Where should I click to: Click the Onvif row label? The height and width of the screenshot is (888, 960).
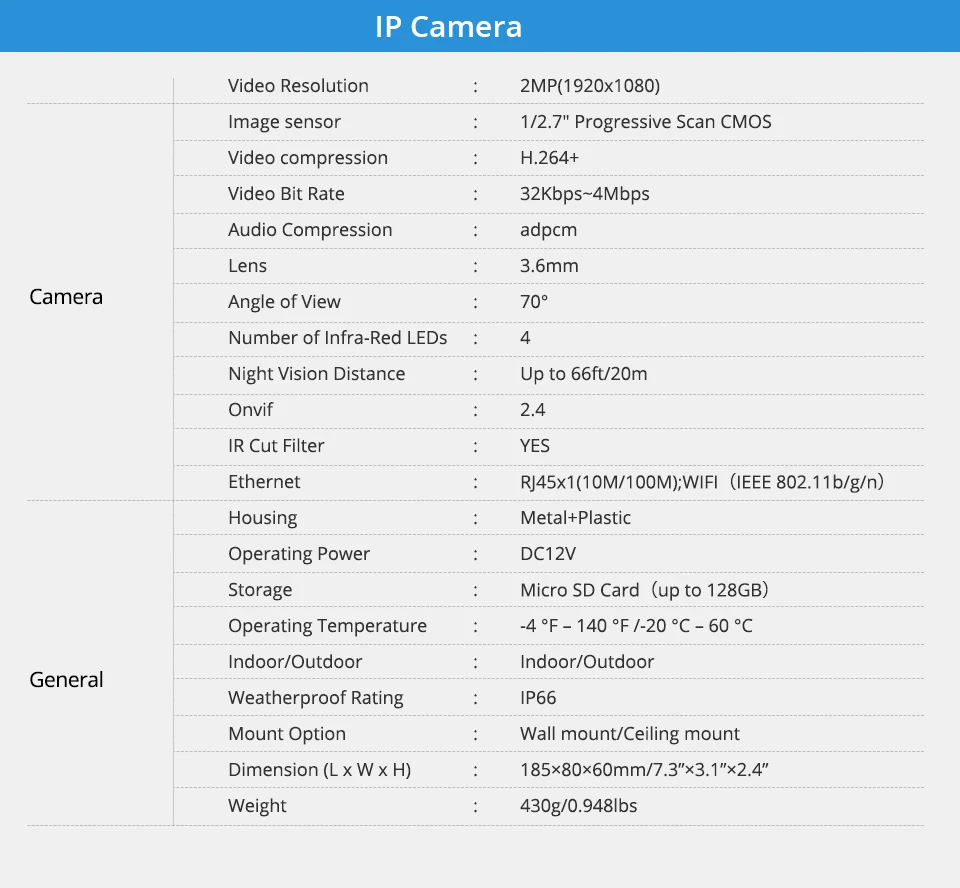[250, 410]
